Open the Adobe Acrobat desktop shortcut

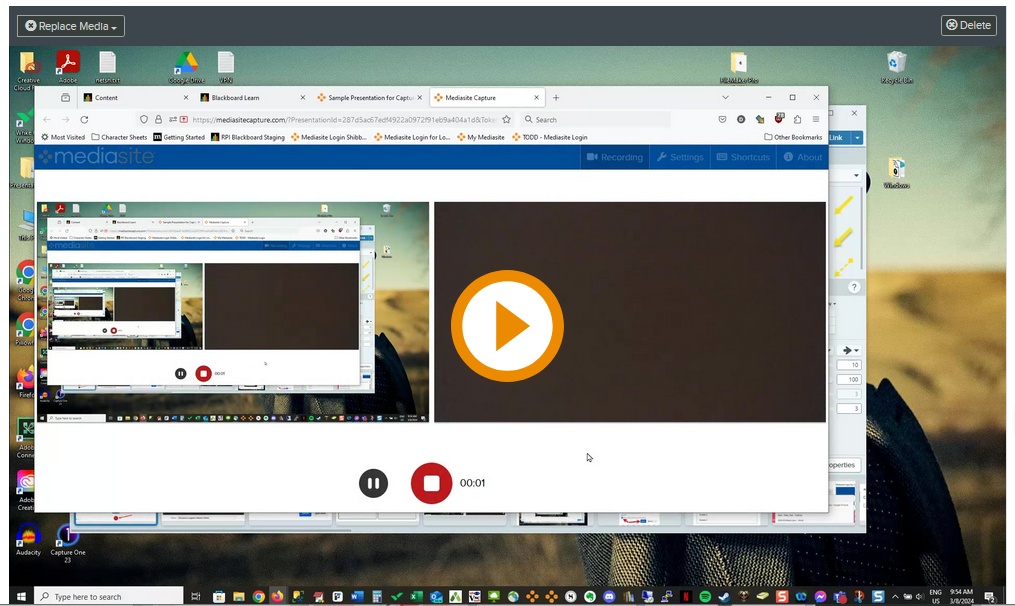67,67
